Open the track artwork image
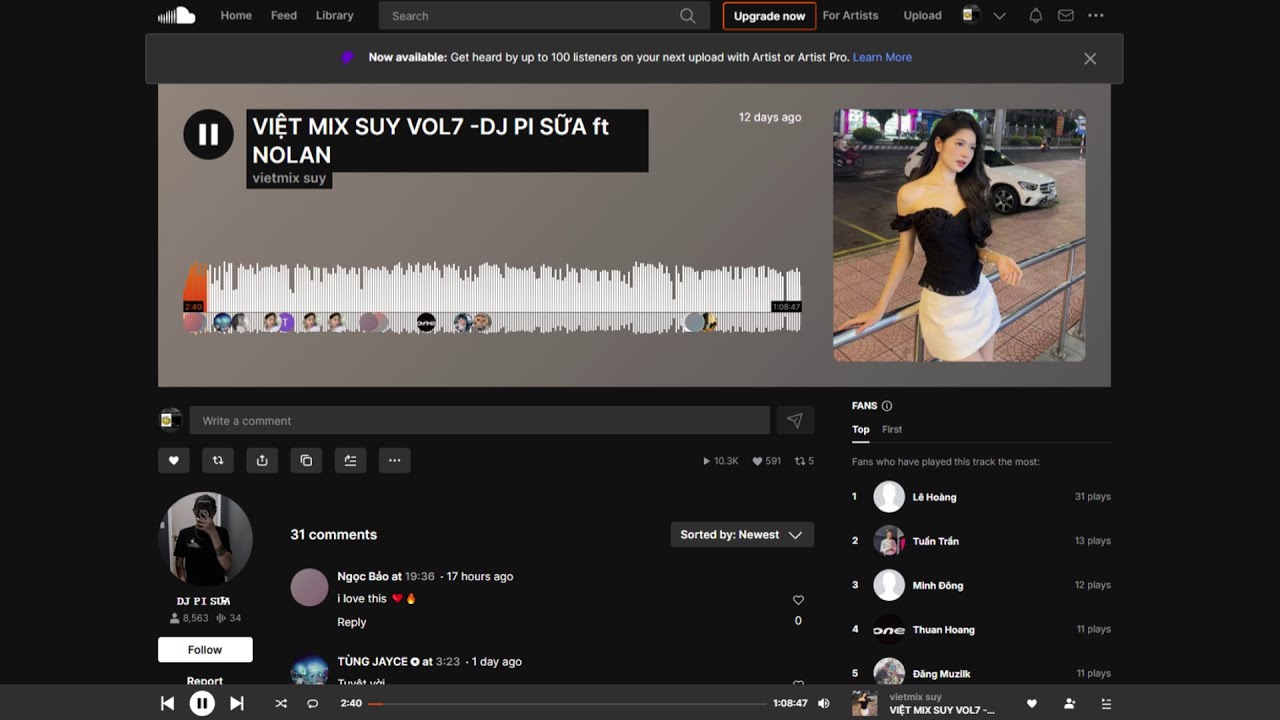The width and height of the screenshot is (1280, 720). tap(959, 235)
